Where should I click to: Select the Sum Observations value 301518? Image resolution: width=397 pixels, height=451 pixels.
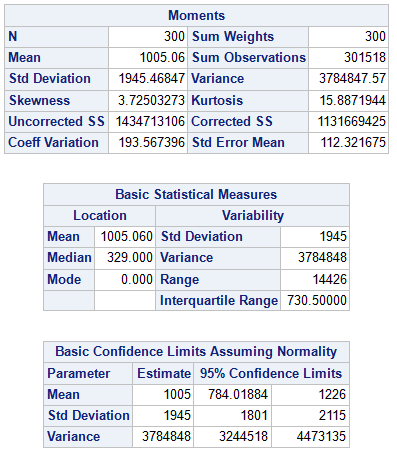coord(365,57)
